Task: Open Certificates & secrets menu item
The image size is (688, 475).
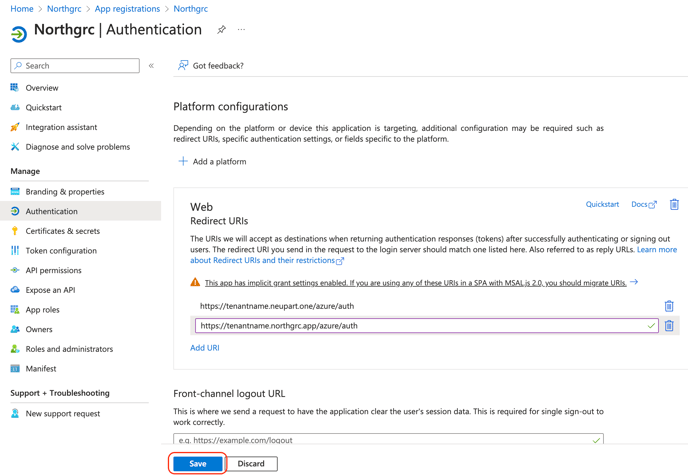Action: point(62,231)
